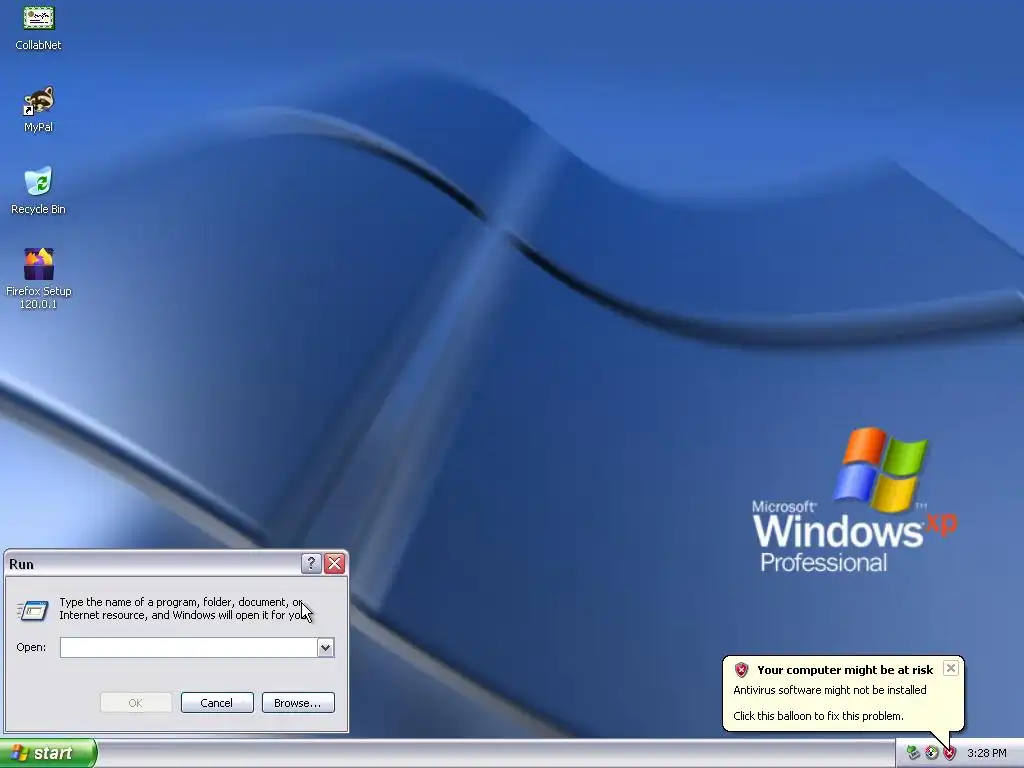Click the red shield icon inside balloon
The width and height of the screenshot is (1024, 768).
(x=741, y=669)
